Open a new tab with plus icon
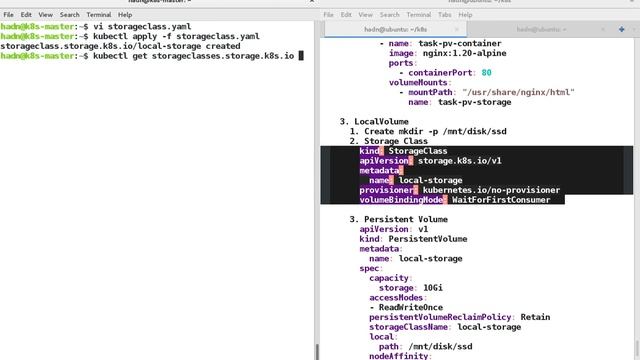 tap(622, 29)
